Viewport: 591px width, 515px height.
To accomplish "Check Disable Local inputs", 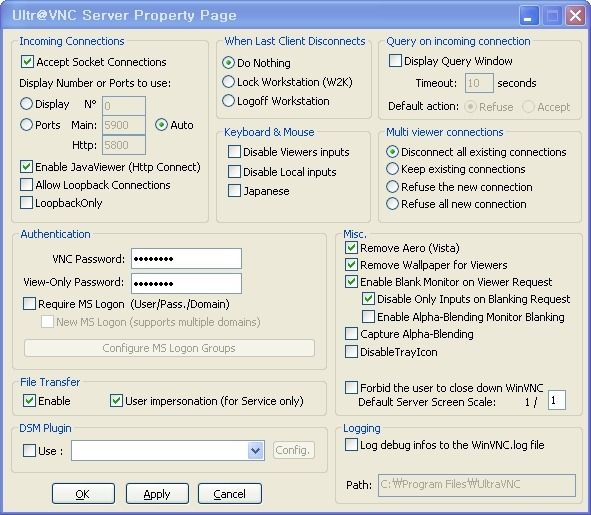I will pyautogui.click(x=234, y=172).
